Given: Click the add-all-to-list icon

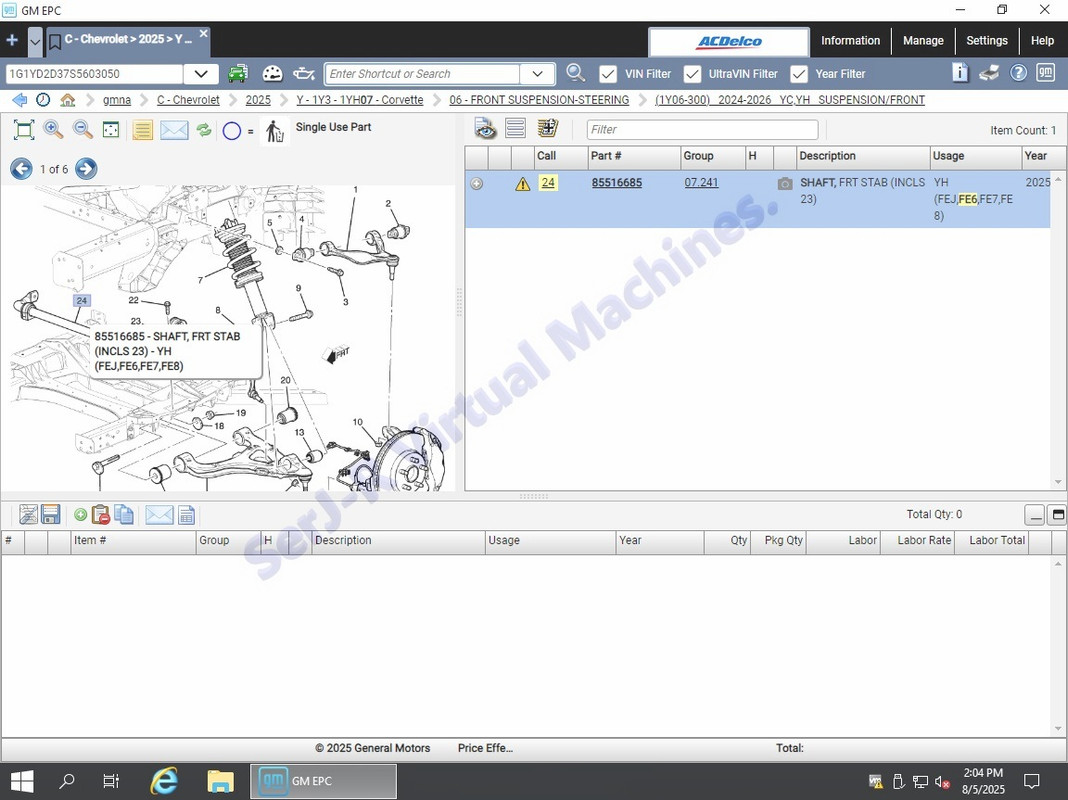Looking at the screenshot, I should tap(547, 128).
